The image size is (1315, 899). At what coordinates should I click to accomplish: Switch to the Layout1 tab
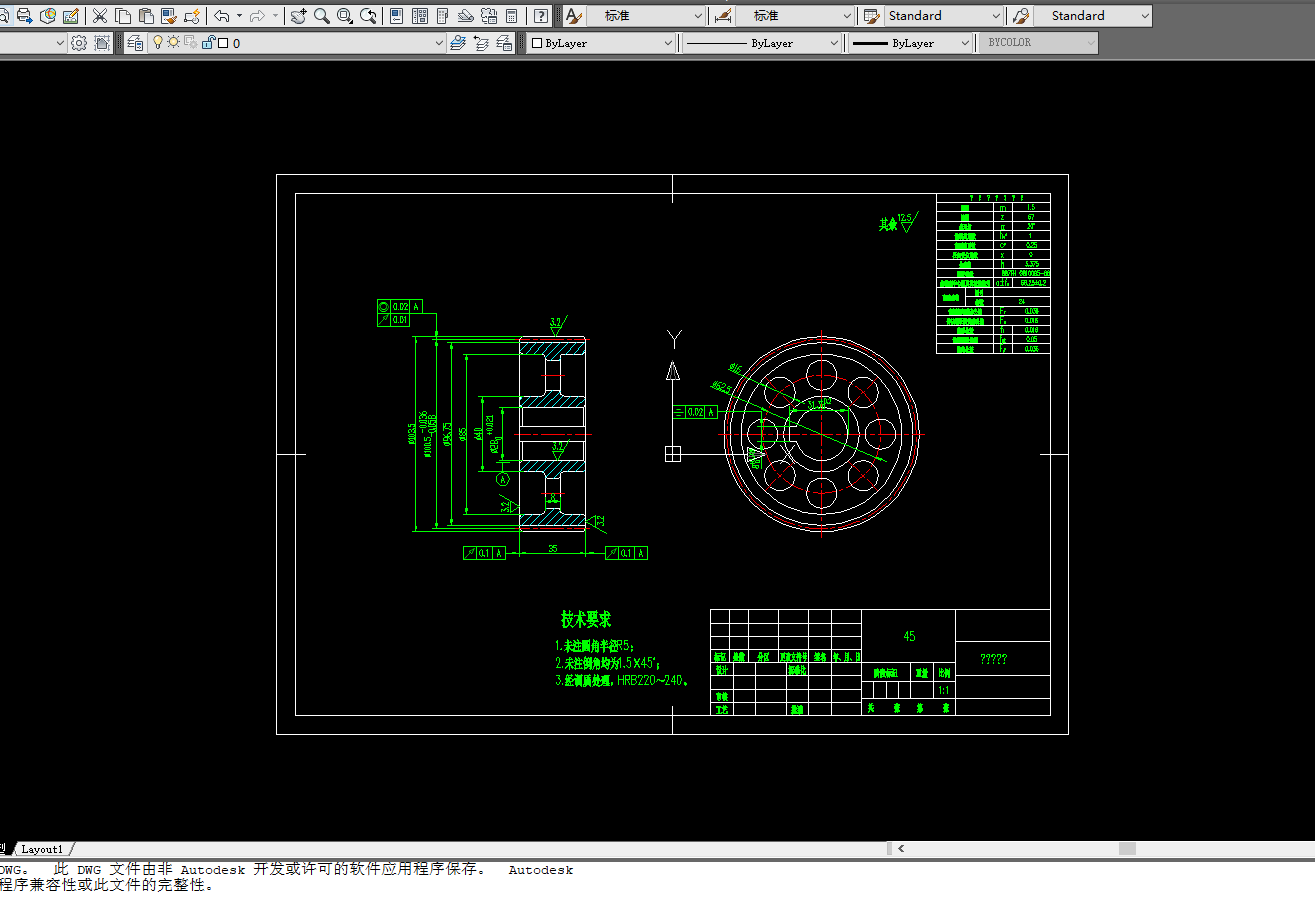pyautogui.click(x=42, y=849)
